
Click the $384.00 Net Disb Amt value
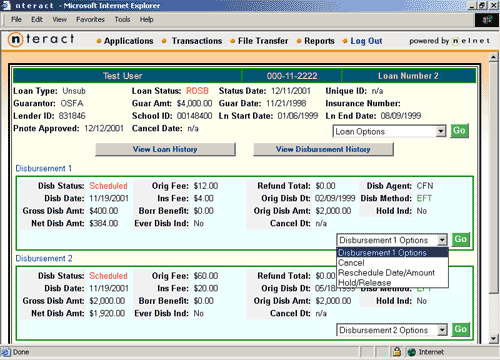(104, 223)
